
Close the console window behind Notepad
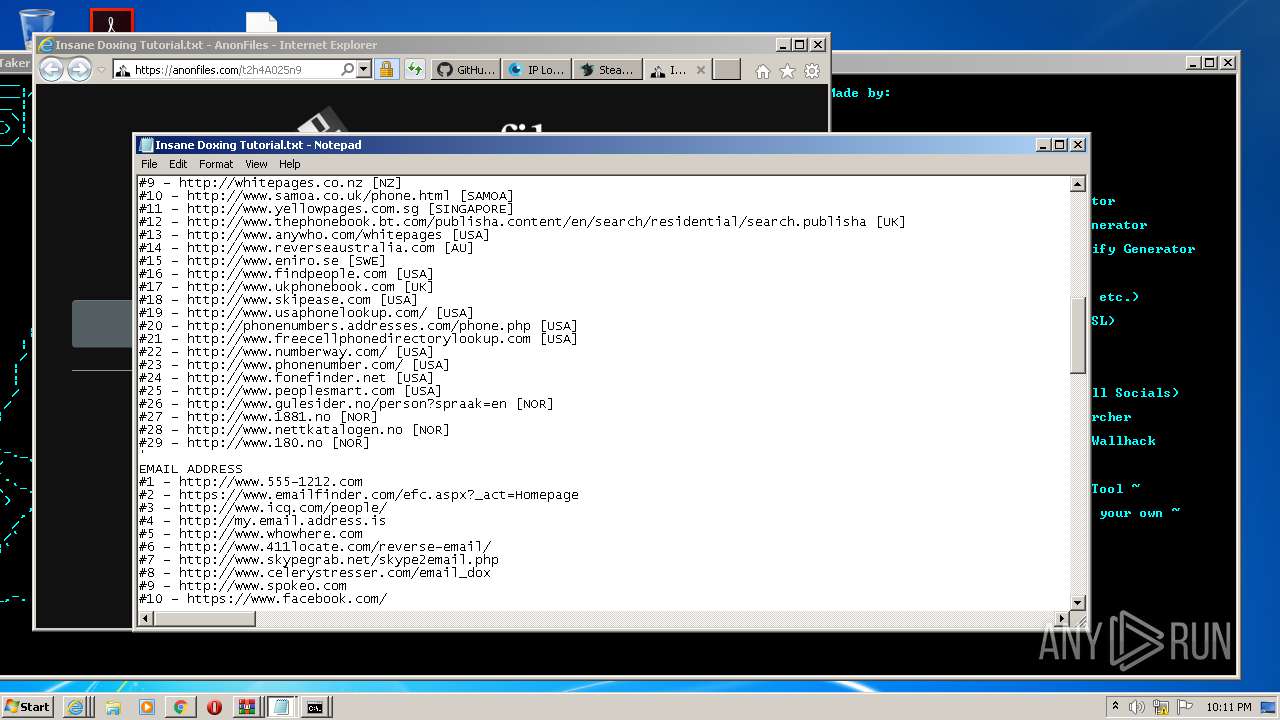point(1227,63)
